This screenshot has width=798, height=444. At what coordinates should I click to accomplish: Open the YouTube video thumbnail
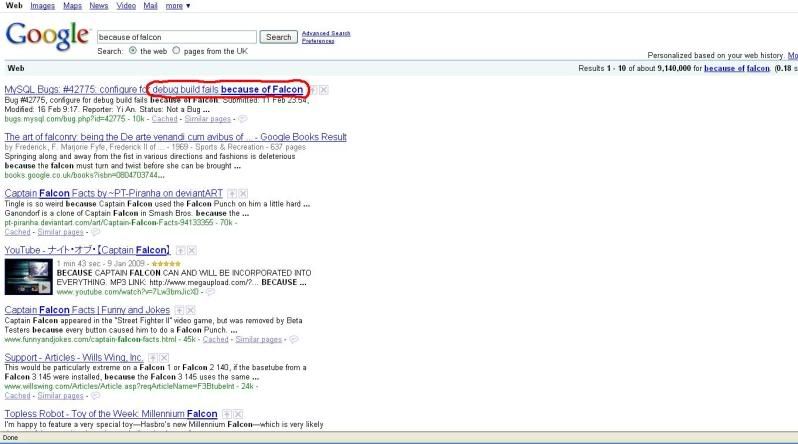(x=28, y=277)
